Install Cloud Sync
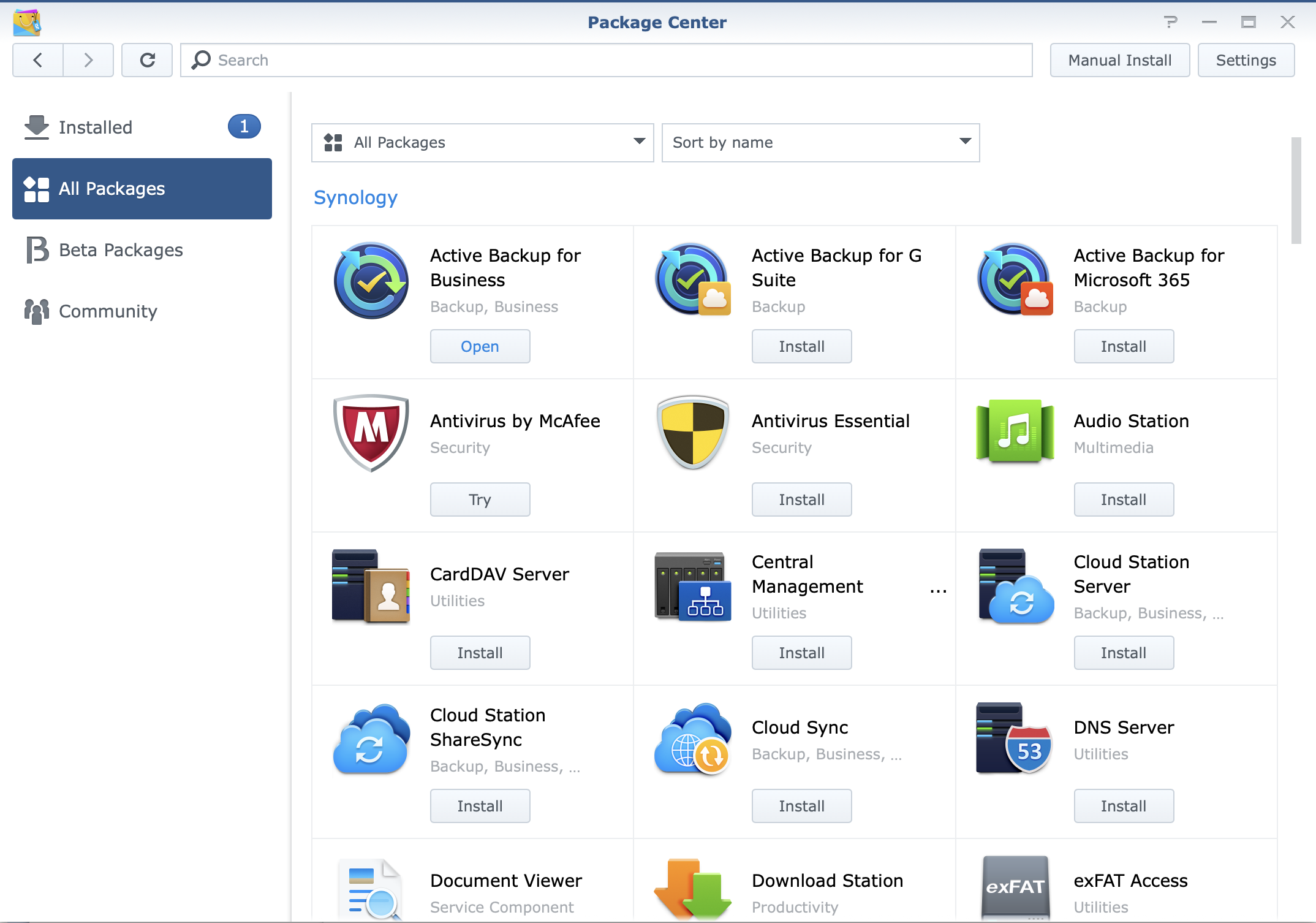 click(802, 806)
